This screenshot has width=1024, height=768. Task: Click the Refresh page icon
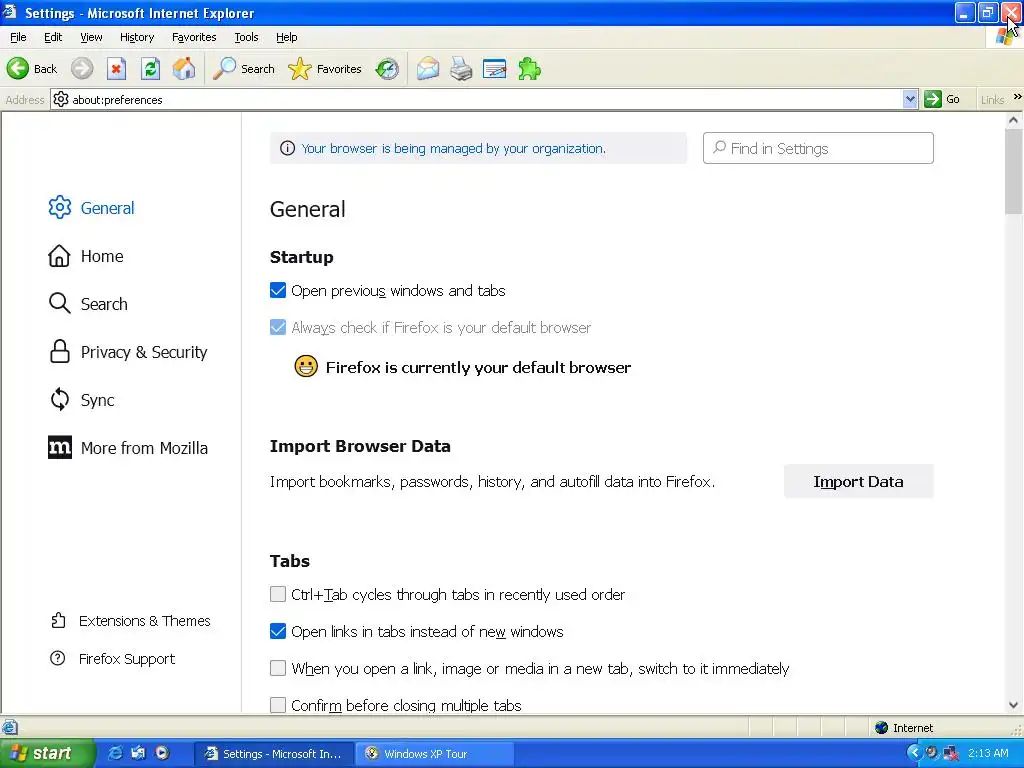[x=151, y=69]
